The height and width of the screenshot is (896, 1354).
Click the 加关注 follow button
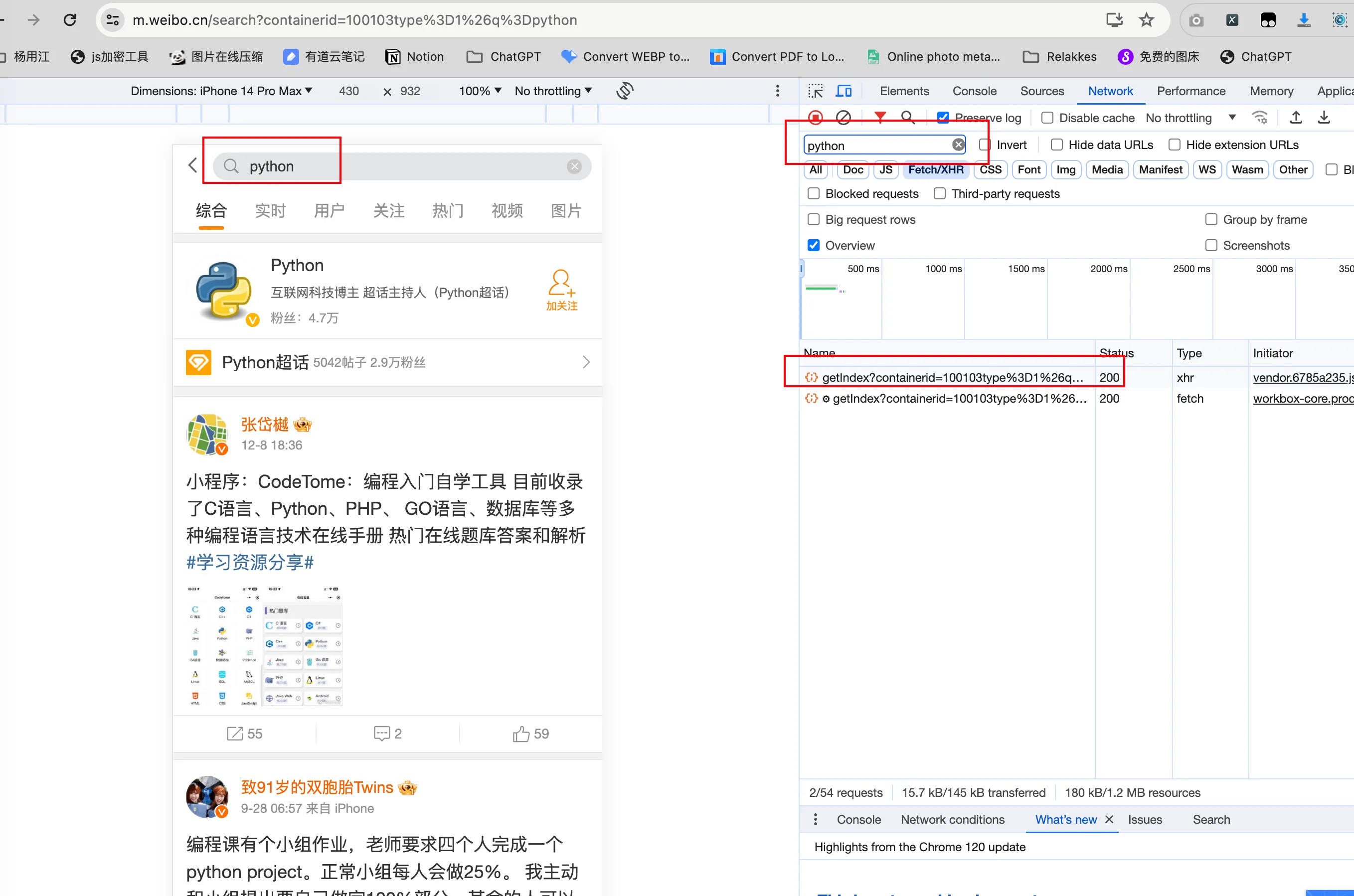pos(561,291)
